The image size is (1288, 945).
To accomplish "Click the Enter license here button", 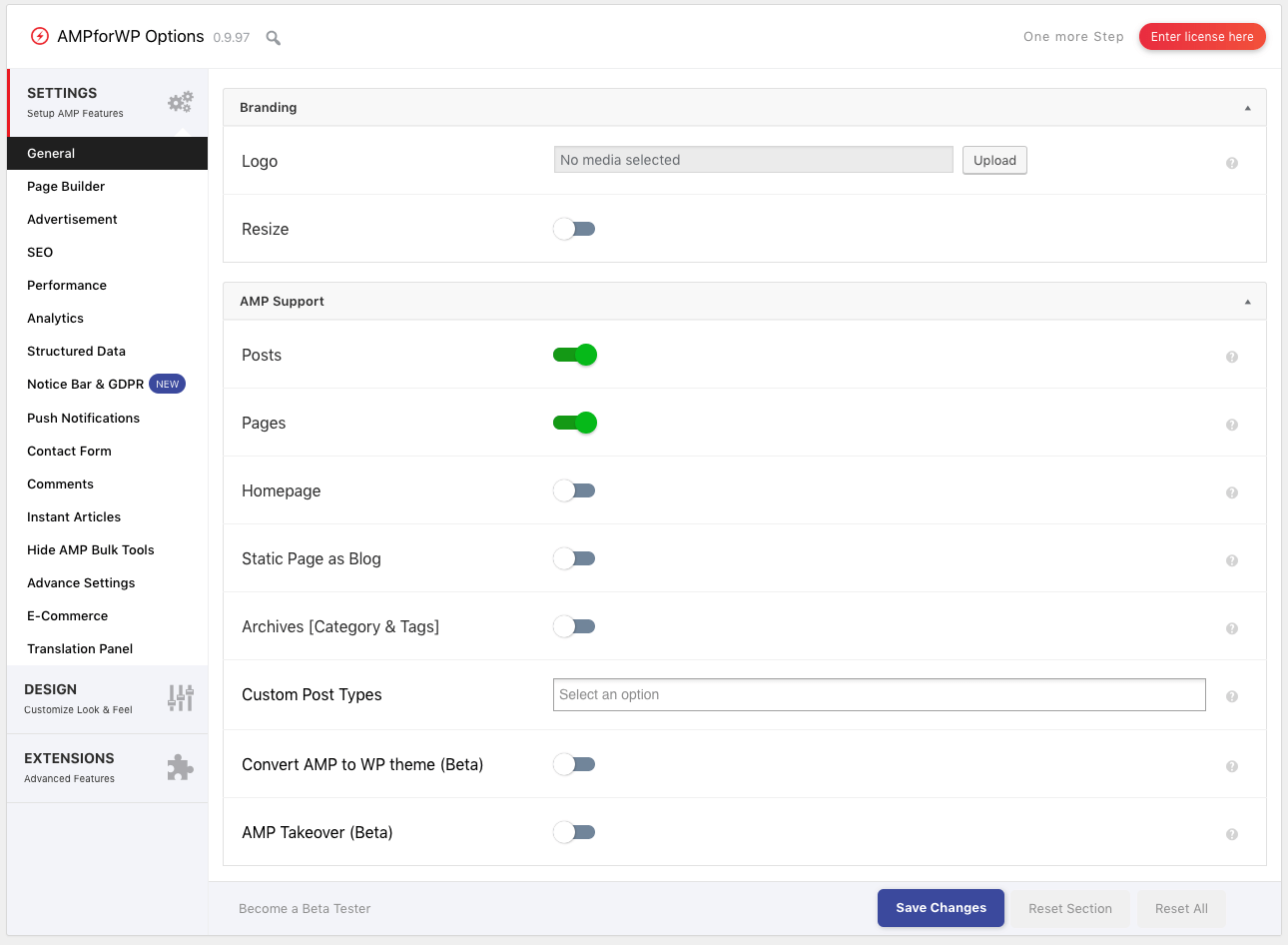I will click(1201, 36).
